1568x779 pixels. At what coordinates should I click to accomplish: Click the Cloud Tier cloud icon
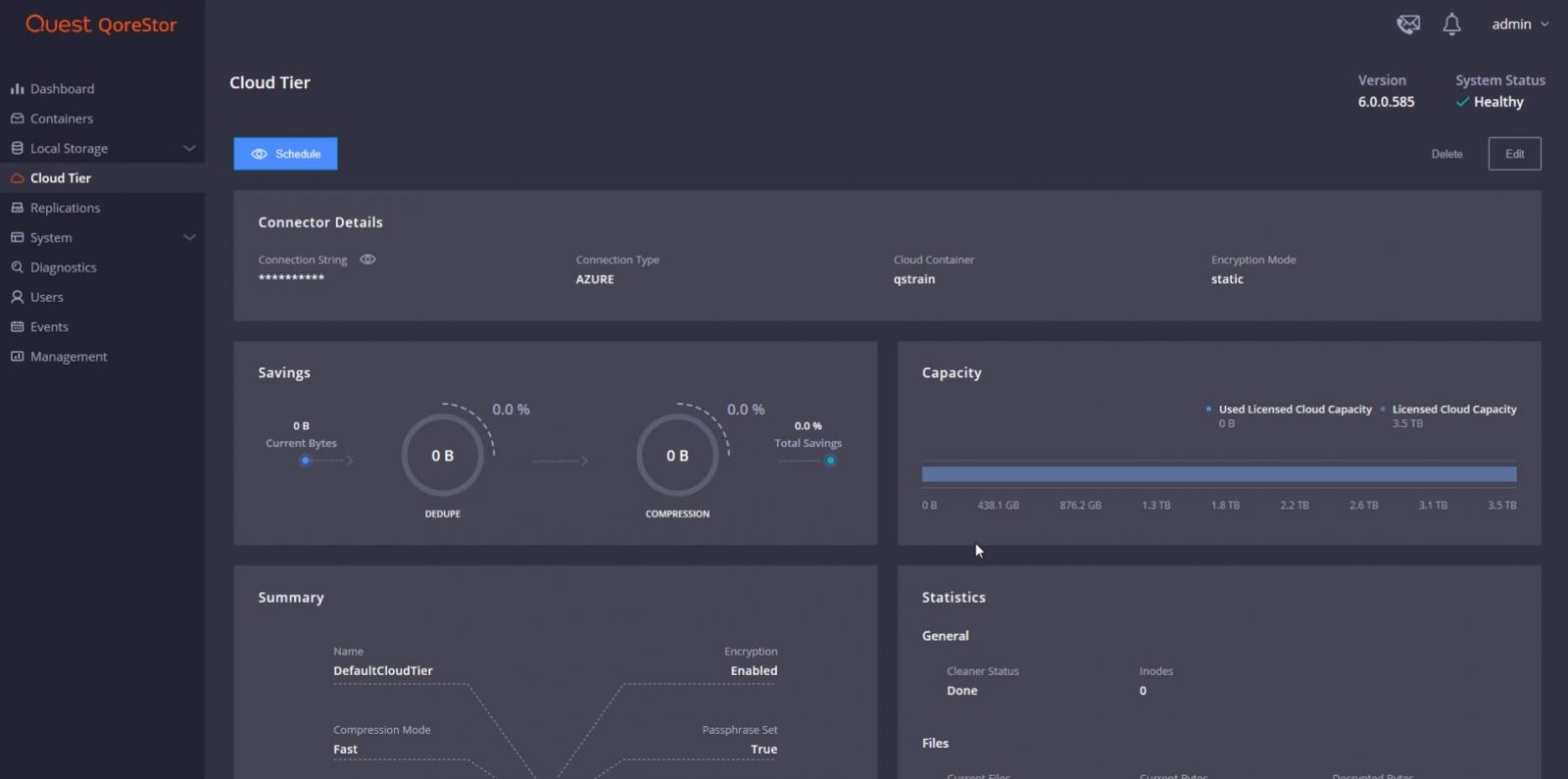point(17,178)
